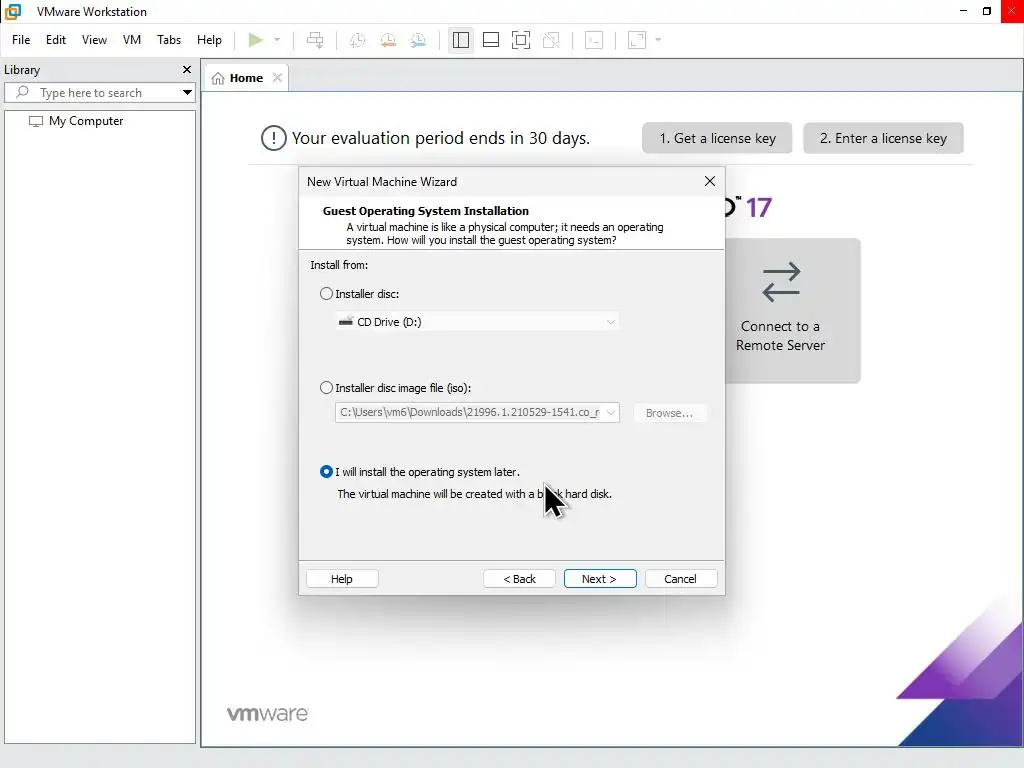
Task: Click the Revert to Snapshot toolbar icon
Action: pos(388,40)
